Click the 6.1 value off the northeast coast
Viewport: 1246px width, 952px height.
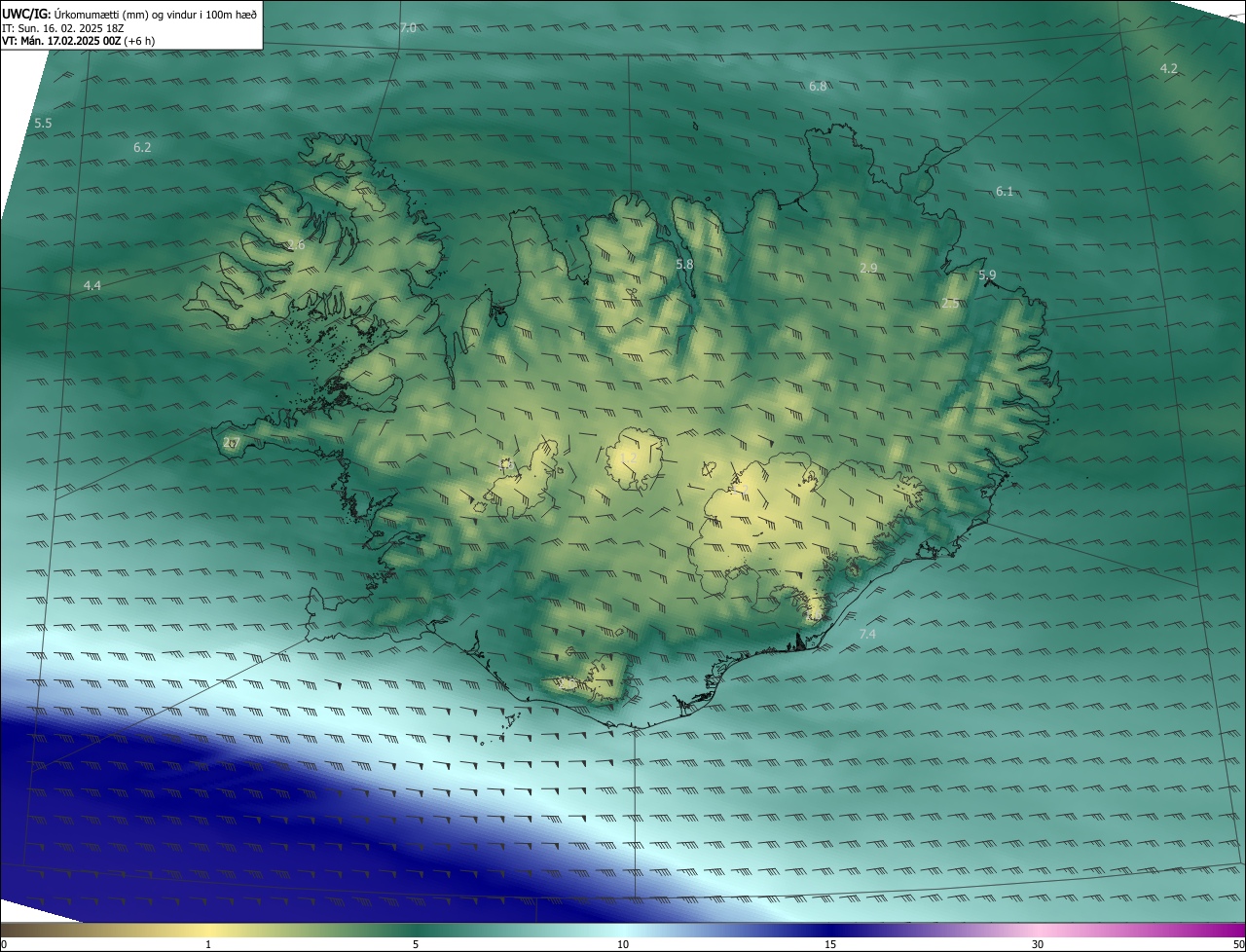click(1005, 192)
